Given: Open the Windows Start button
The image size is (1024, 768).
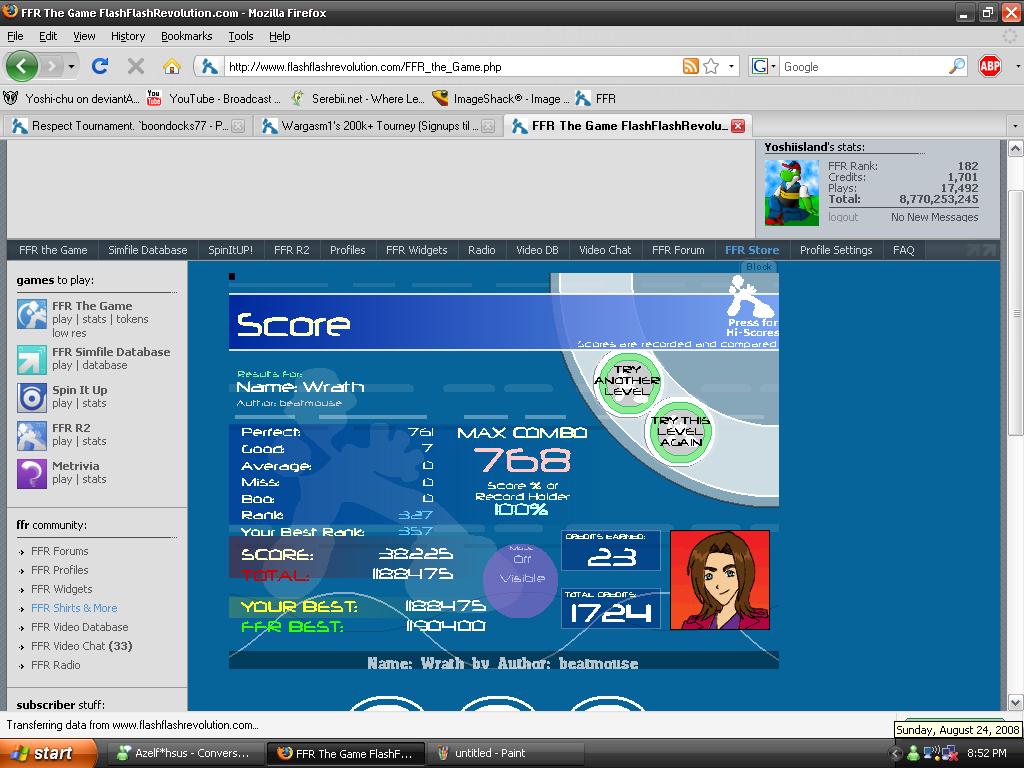Looking at the screenshot, I should point(48,753).
